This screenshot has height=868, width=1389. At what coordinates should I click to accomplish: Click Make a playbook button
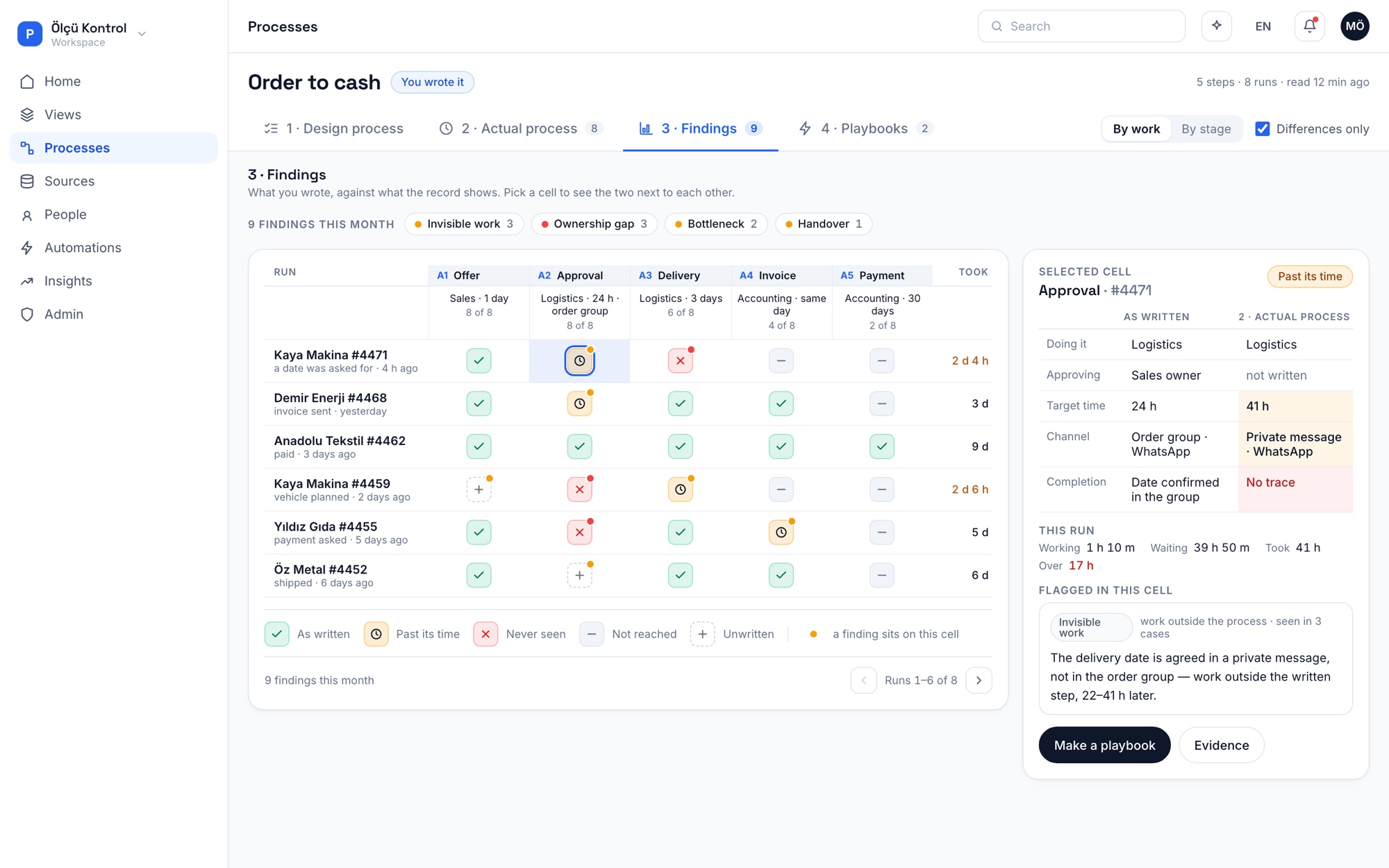1104,745
